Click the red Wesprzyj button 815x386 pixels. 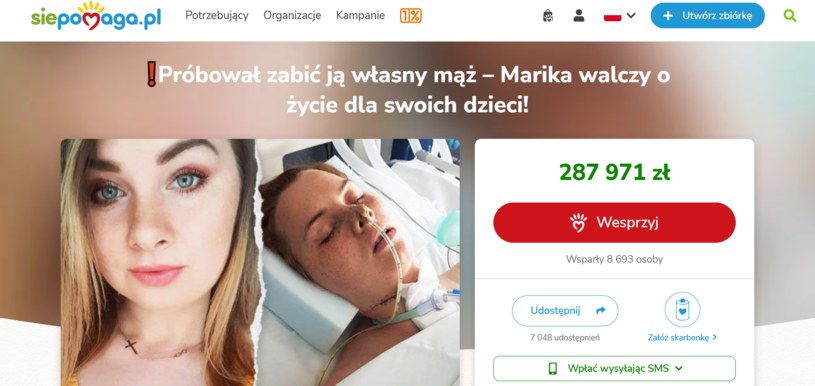614,222
